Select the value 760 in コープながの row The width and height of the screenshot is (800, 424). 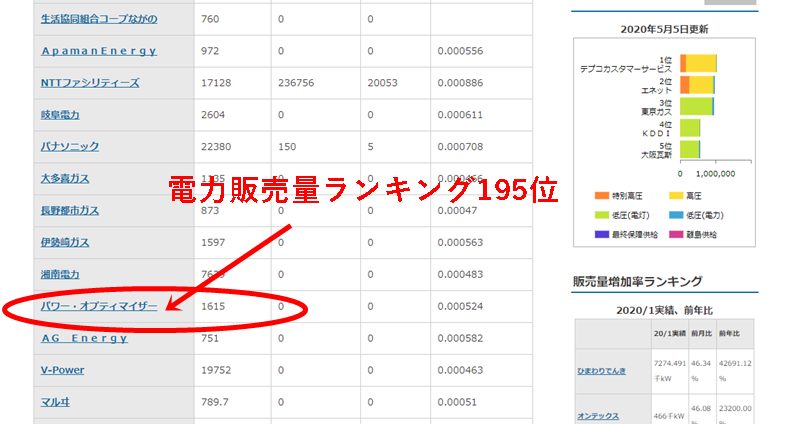(210, 19)
